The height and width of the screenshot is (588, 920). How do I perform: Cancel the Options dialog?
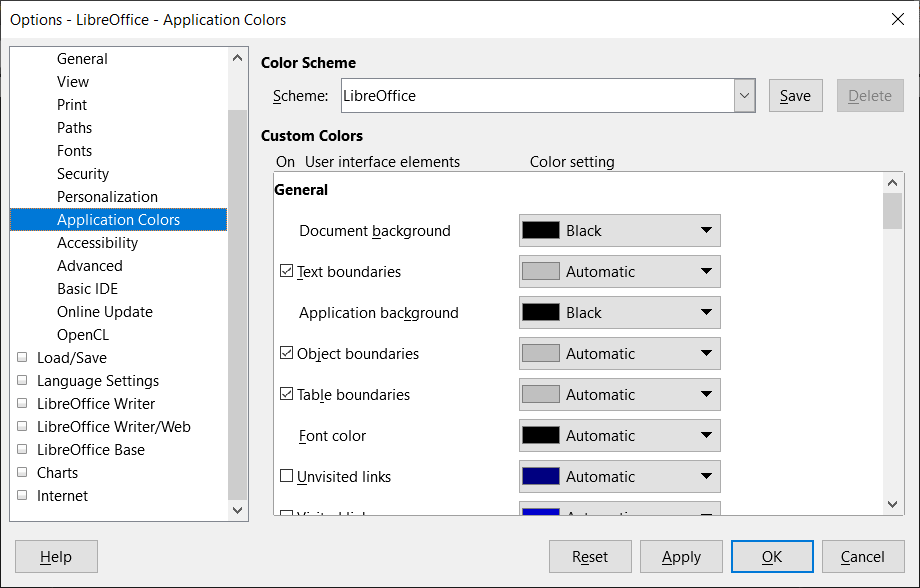863,556
